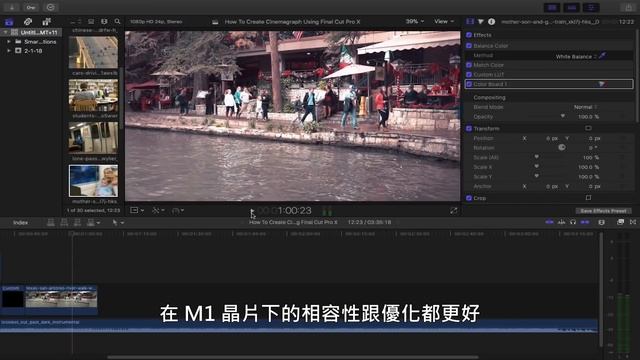
Task: Show the Color inspector triangle tab
Action: click(481, 22)
